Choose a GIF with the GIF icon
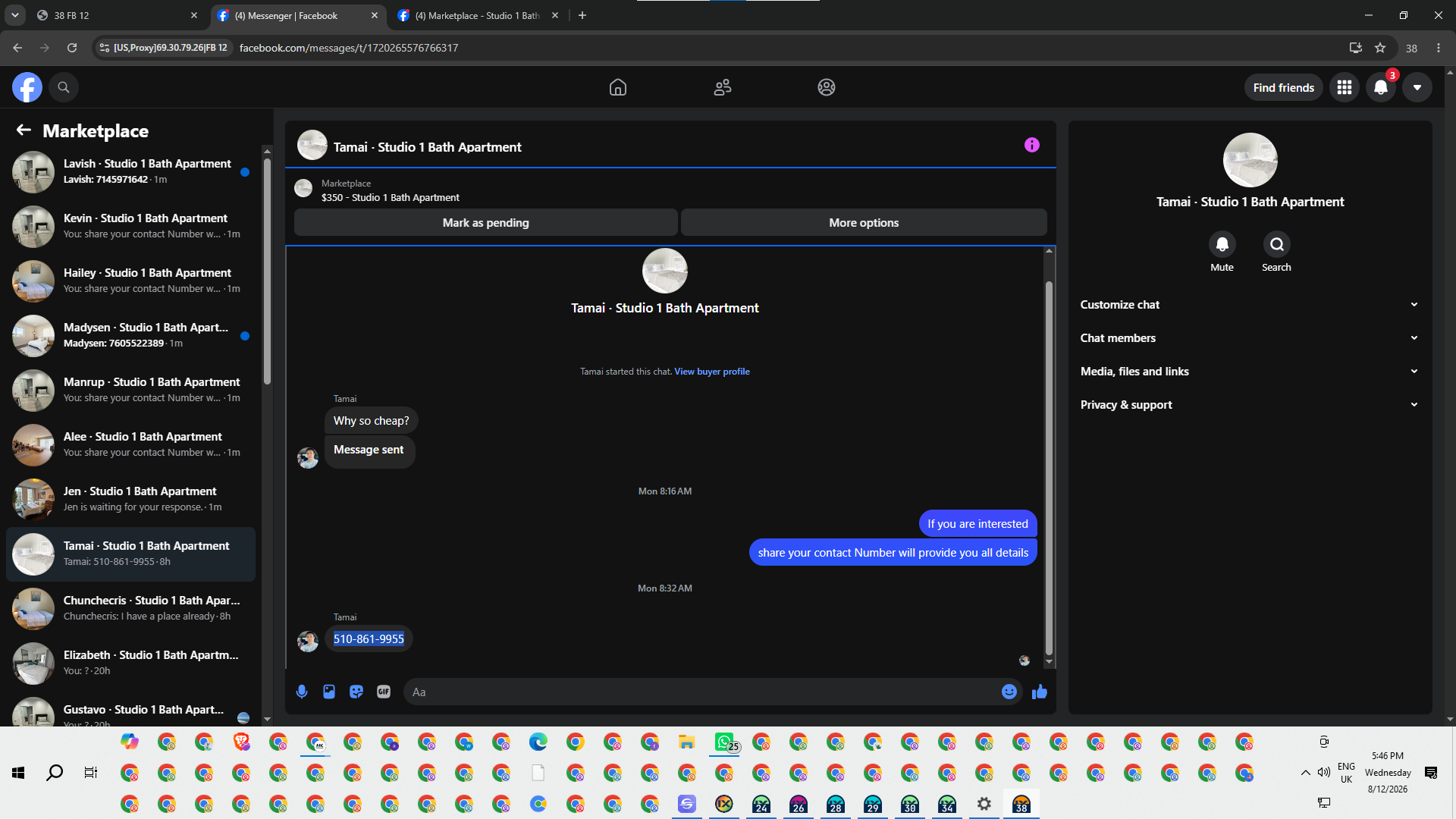 [x=384, y=692]
